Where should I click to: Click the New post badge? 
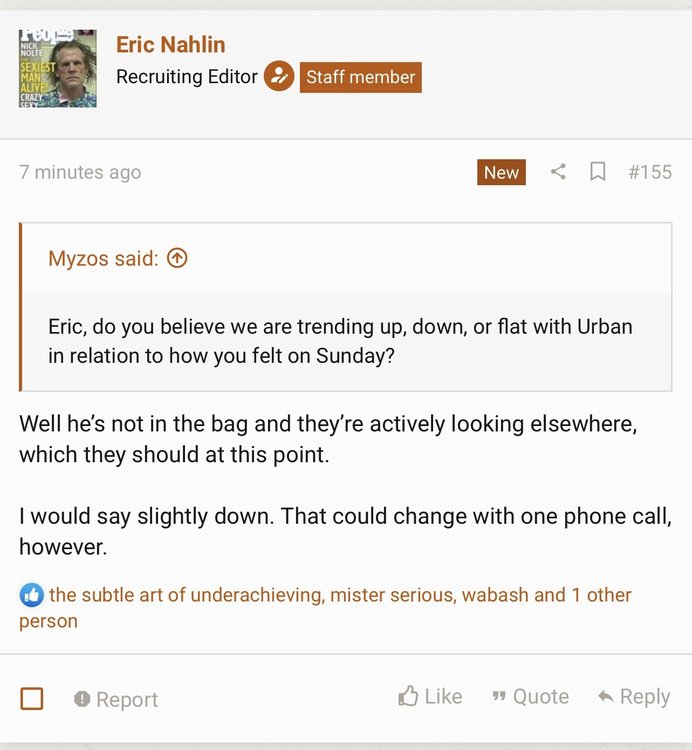tap(501, 172)
